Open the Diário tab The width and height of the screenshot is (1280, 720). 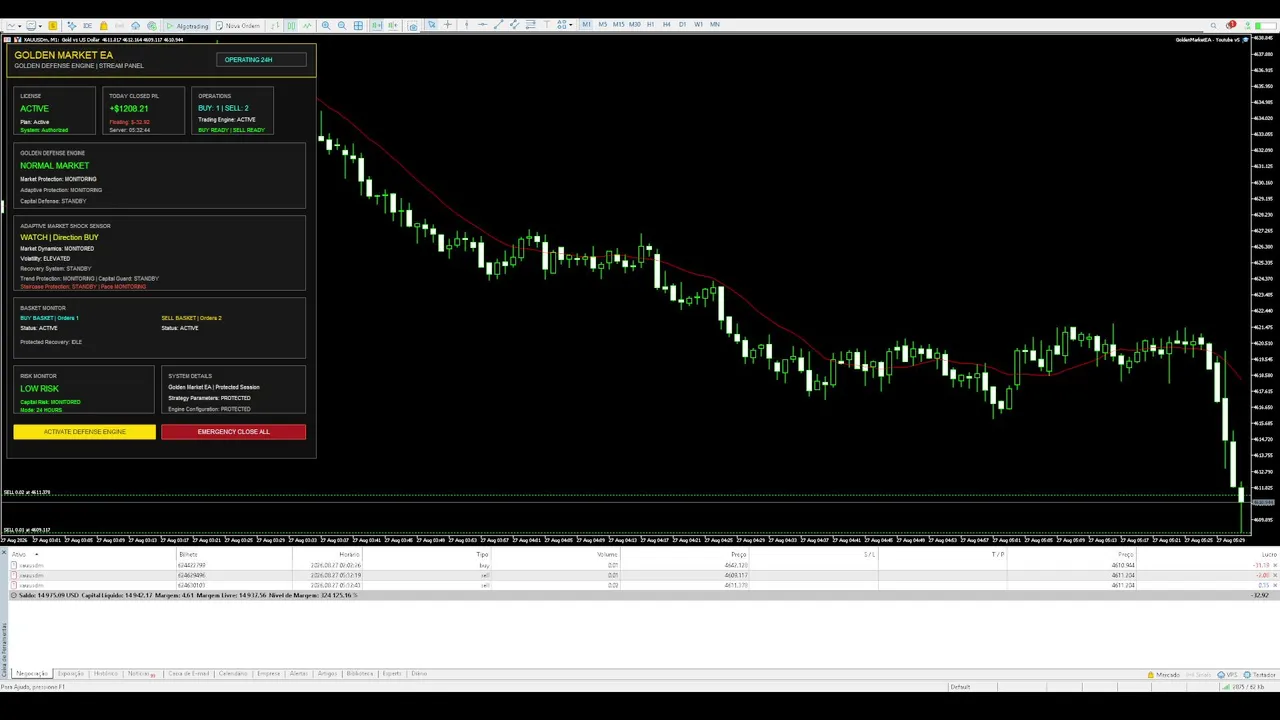point(418,674)
